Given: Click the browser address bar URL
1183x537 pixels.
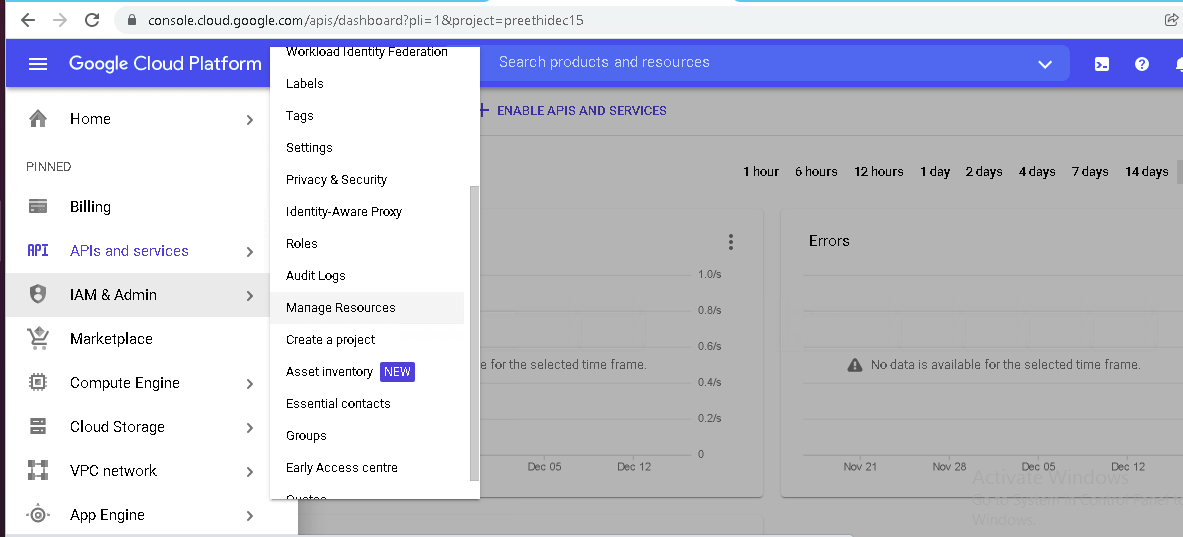Looking at the screenshot, I should tap(366, 20).
